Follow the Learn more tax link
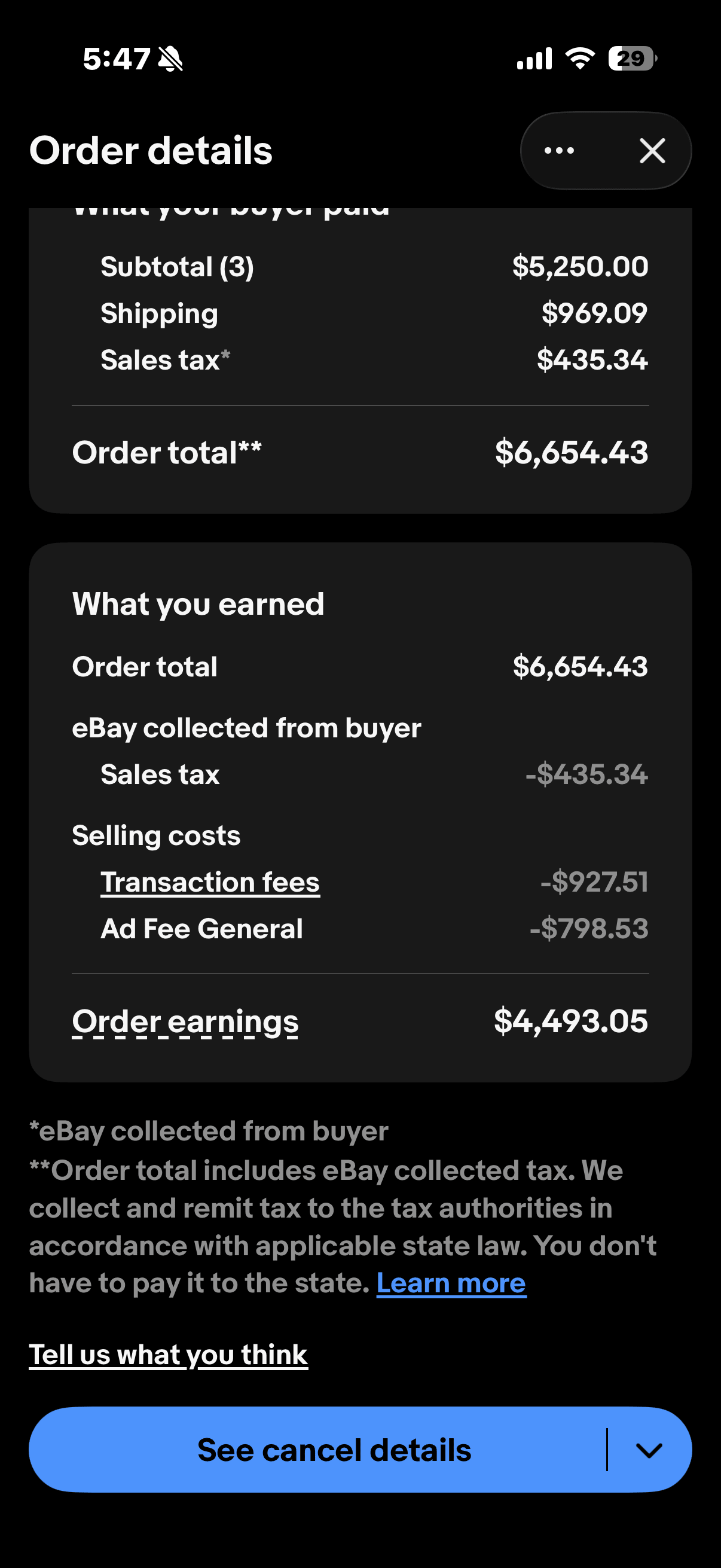The width and height of the screenshot is (721, 1568). point(451,1283)
